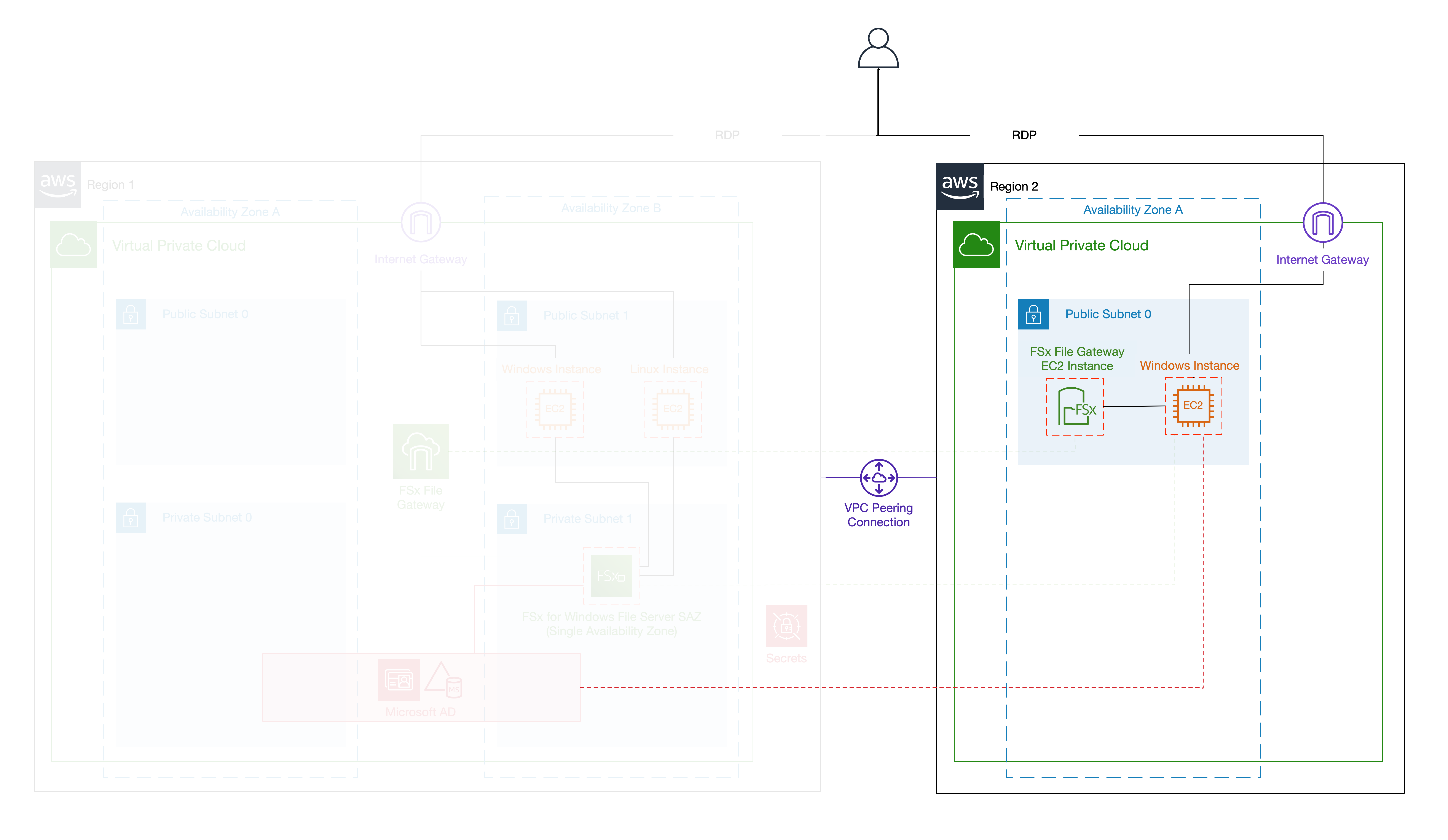Click the faded Linux Instance label
The width and height of the screenshot is (1448, 840).
click(669, 369)
